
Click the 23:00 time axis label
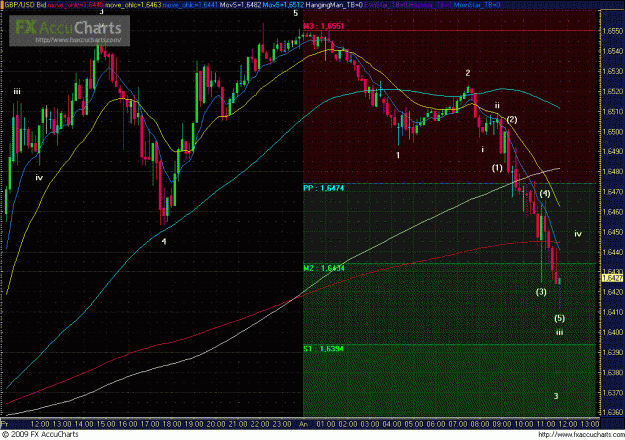pos(282,424)
